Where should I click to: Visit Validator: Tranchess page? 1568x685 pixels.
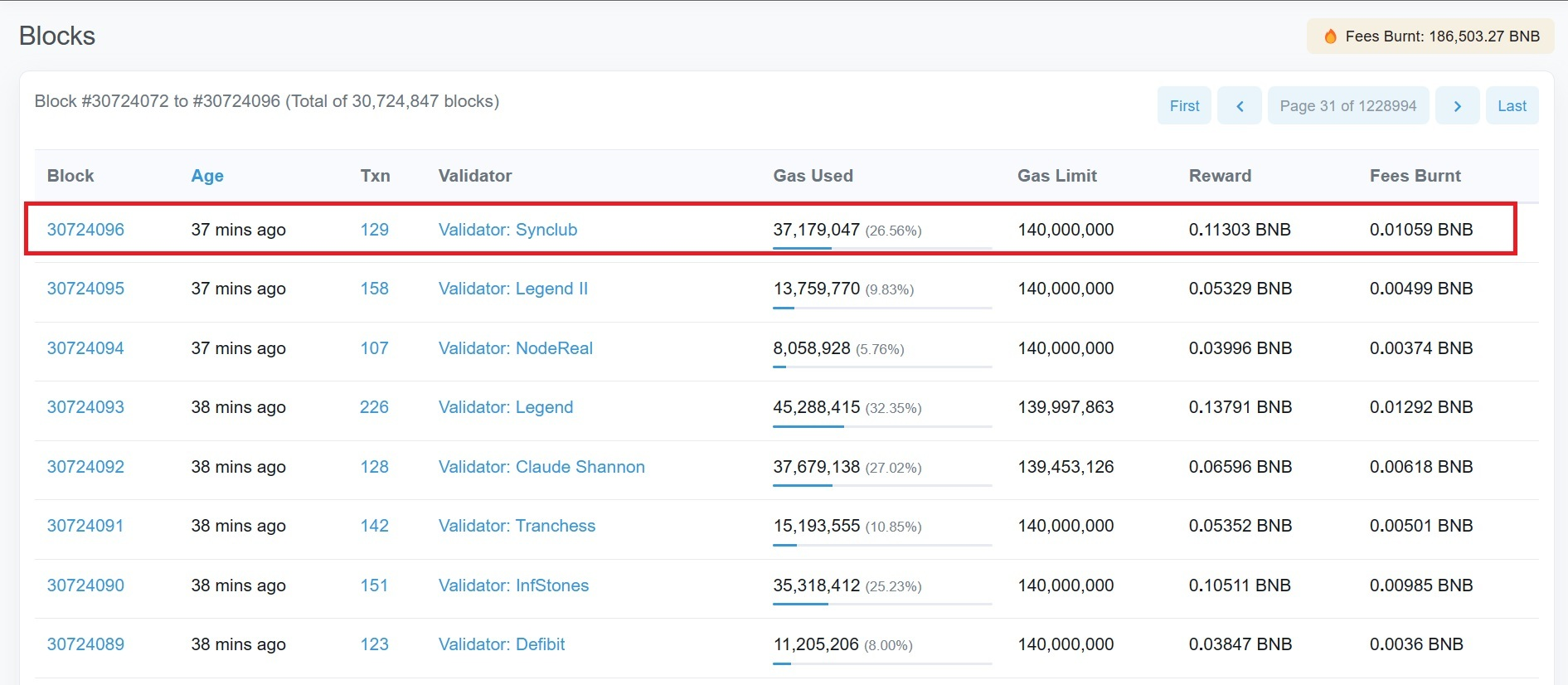(517, 526)
